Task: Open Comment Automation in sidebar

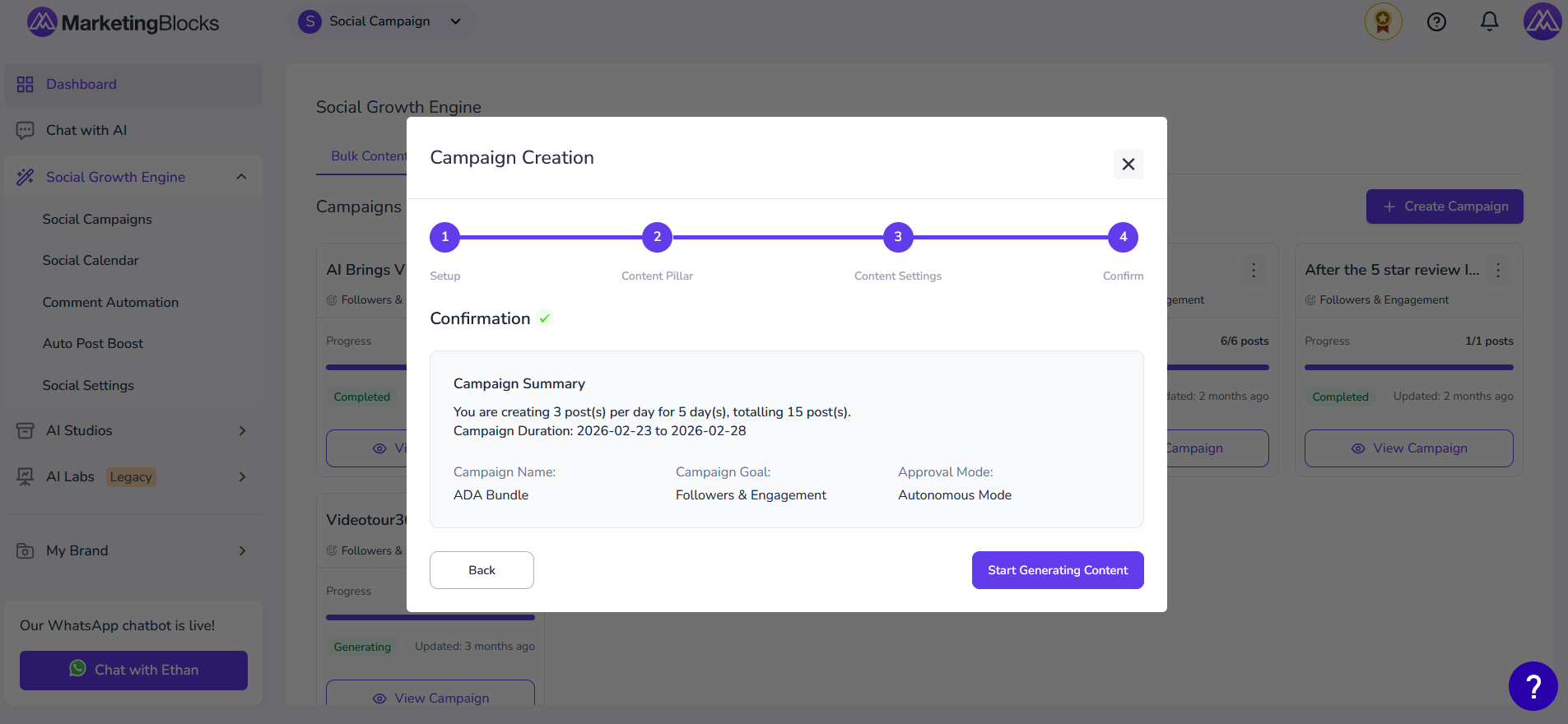Action: [x=110, y=302]
